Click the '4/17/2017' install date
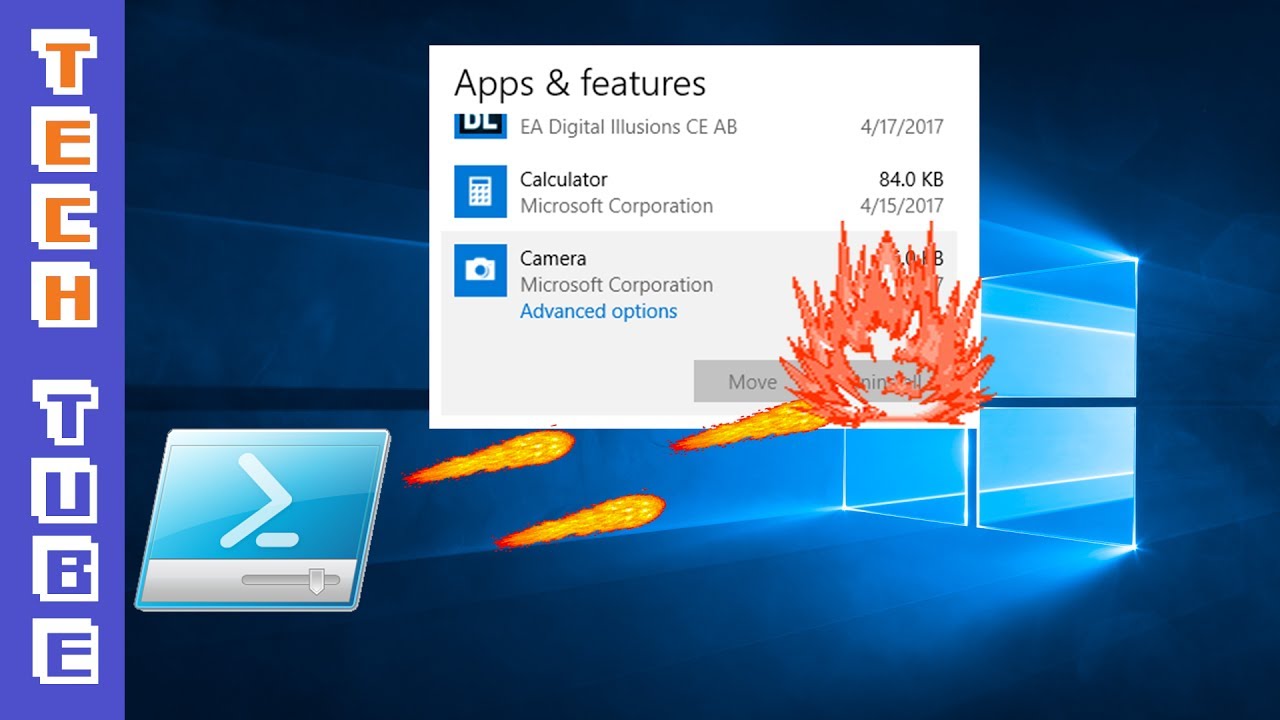 tap(902, 127)
